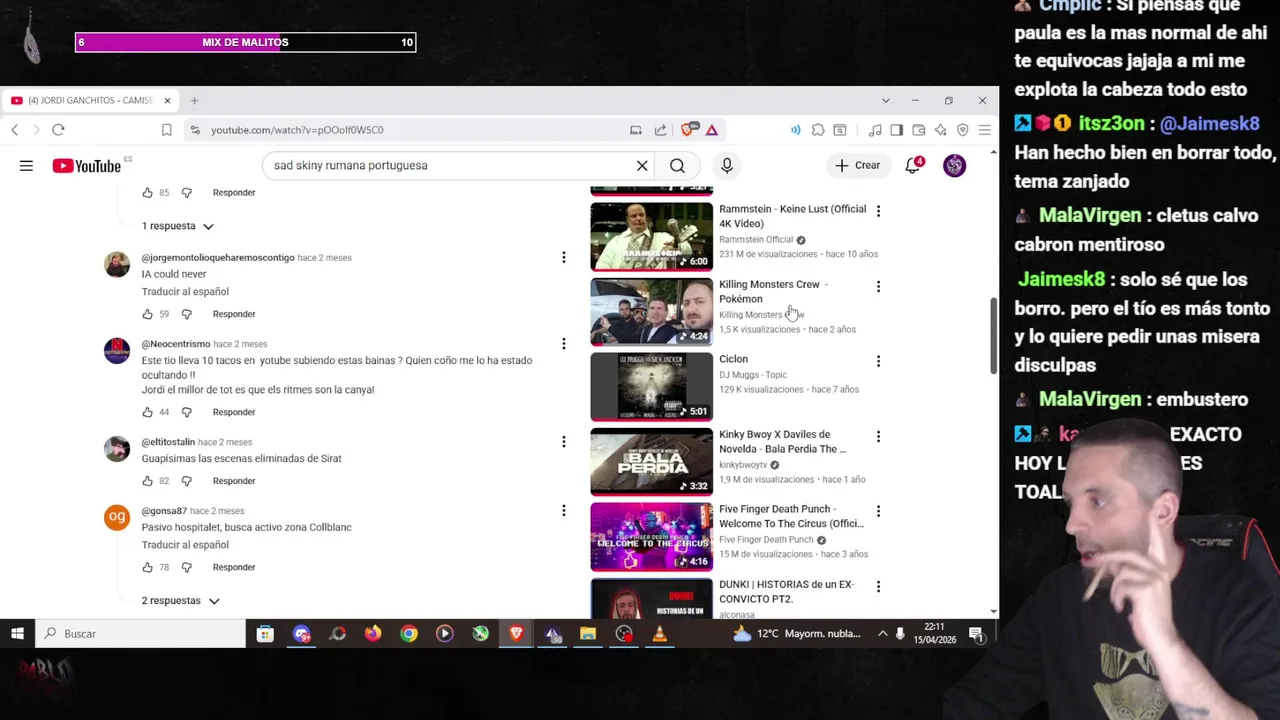Focus the YouTube search box
The height and width of the screenshot is (720, 1280).
(450, 165)
